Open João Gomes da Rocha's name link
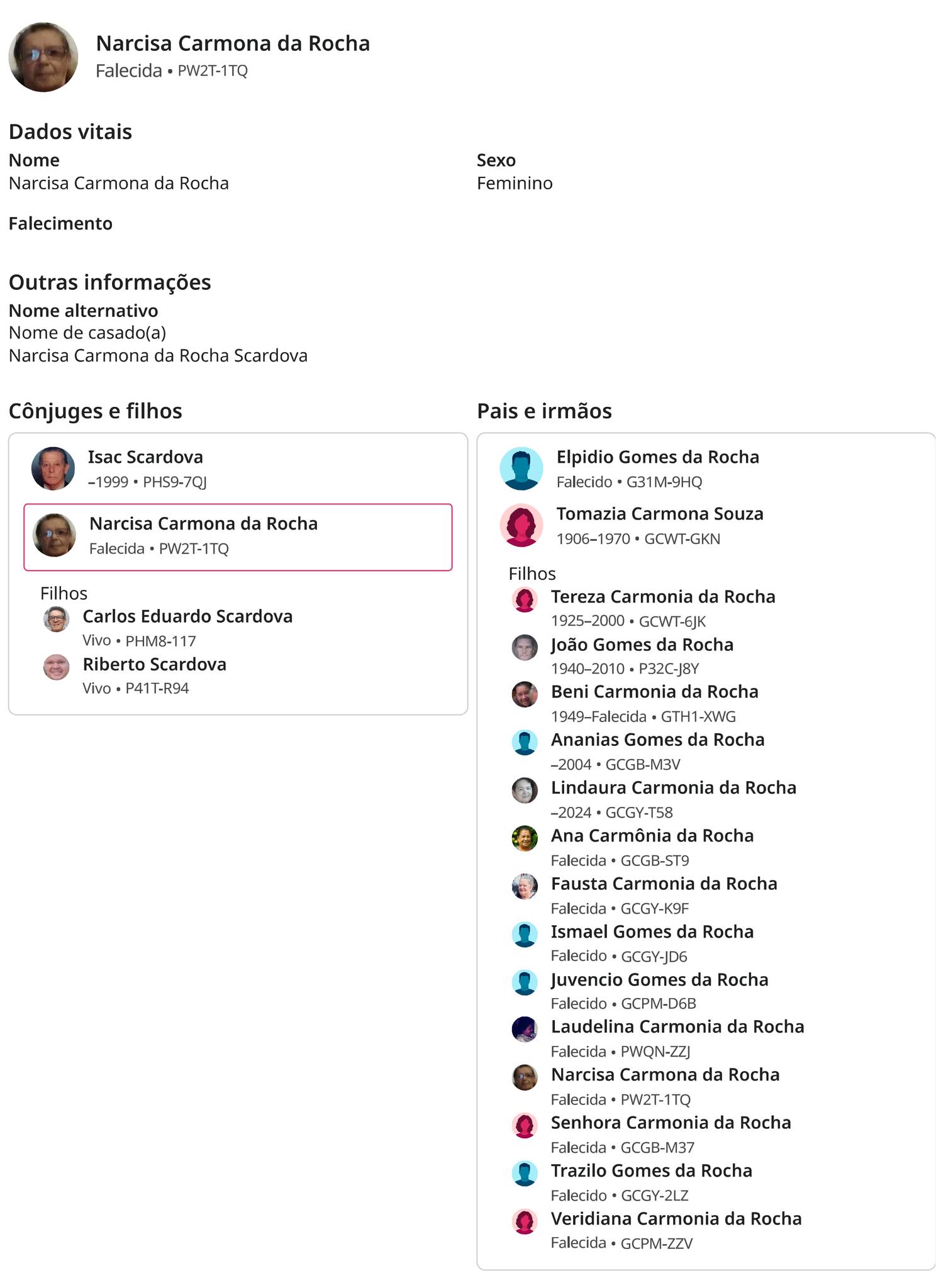Image resolution: width=941 pixels, height=1288 pixels. [642, 645]
